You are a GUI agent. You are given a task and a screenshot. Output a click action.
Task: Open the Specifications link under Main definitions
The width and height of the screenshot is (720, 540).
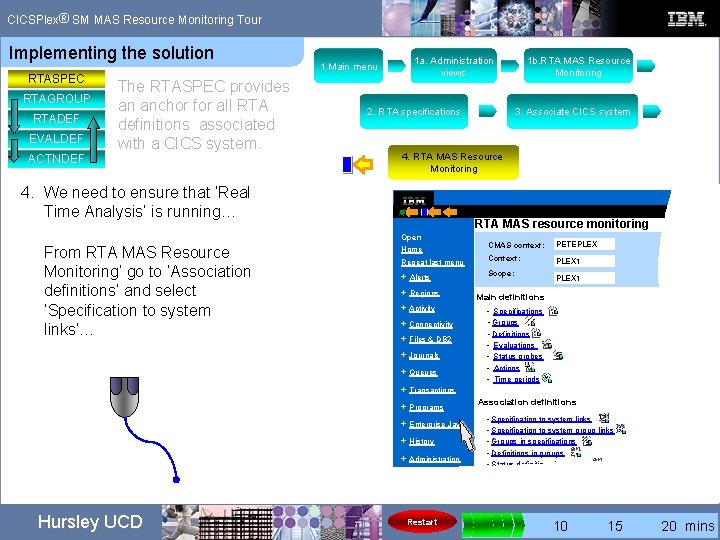point(518,311)
